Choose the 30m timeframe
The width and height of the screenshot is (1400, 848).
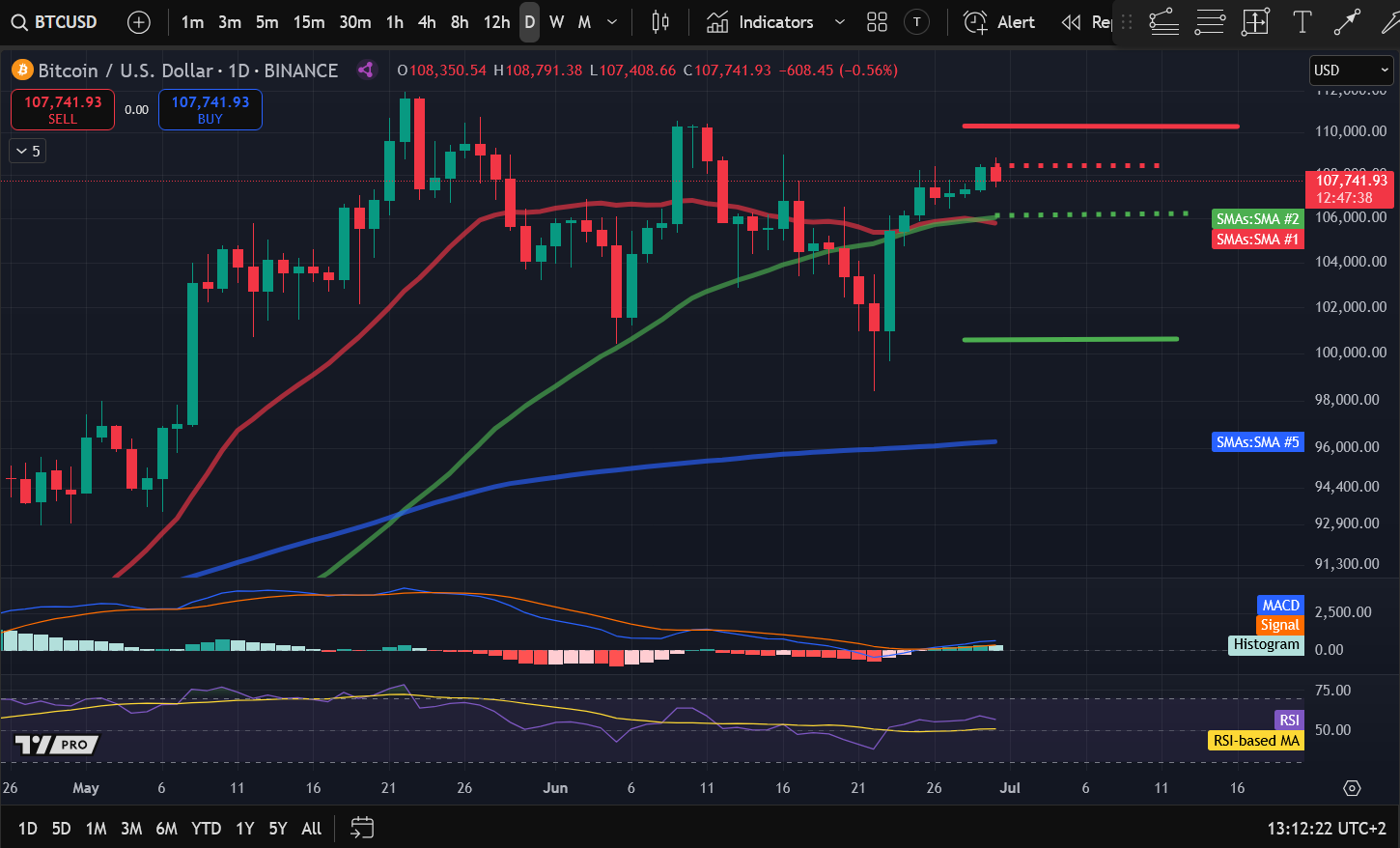pyautogui.click(x=355, y=21)
